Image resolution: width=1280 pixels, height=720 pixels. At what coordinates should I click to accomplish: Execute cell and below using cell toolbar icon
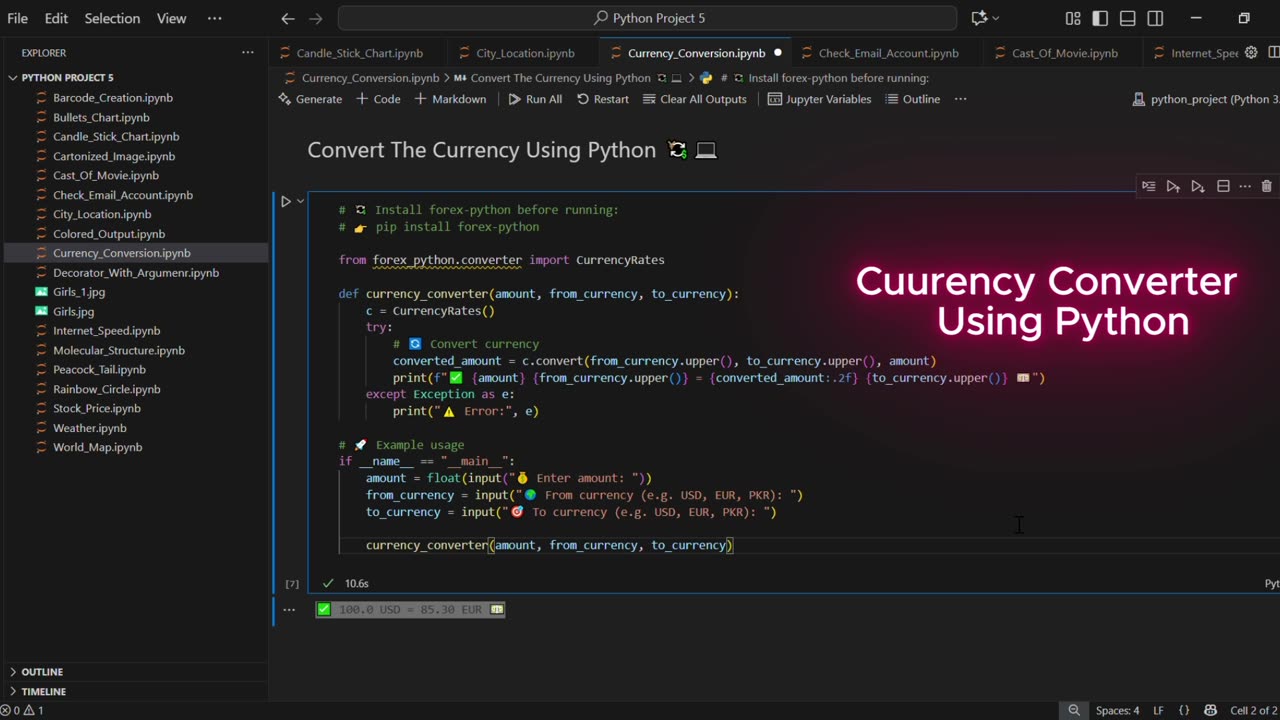pyautogui.click(x=1198, y=186)
